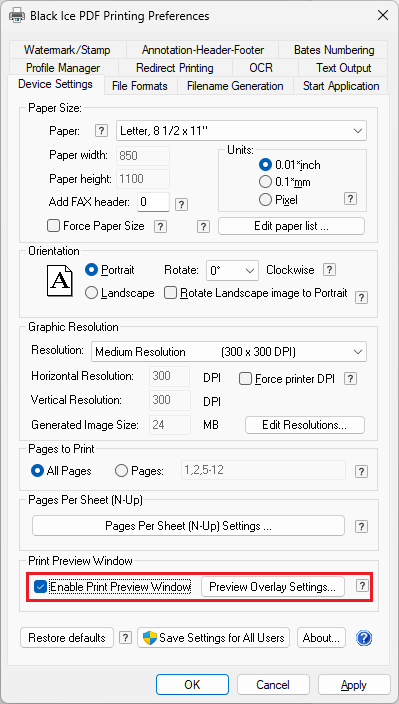Click help icon for Rotate Landscape image to Portrait
This screenshot has width=399, height=704.
[x=361, y=297]
